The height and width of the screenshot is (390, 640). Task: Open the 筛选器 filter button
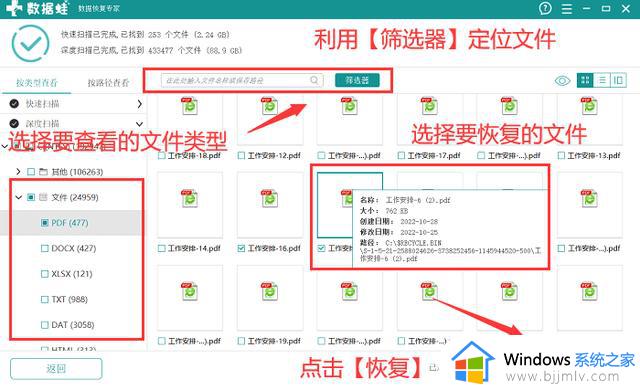pos(357,80)
